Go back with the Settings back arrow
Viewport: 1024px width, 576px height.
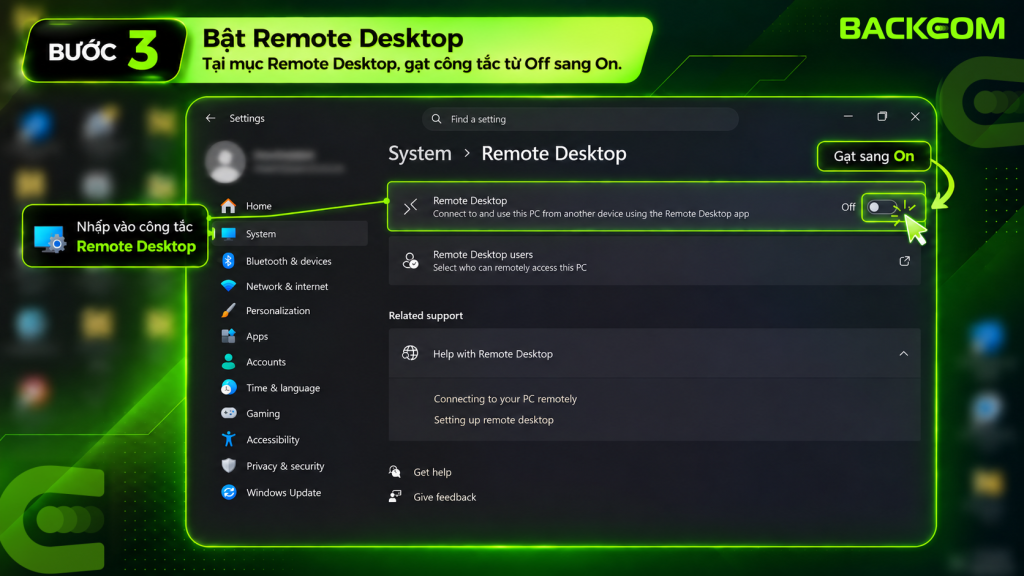pos(210,118)
